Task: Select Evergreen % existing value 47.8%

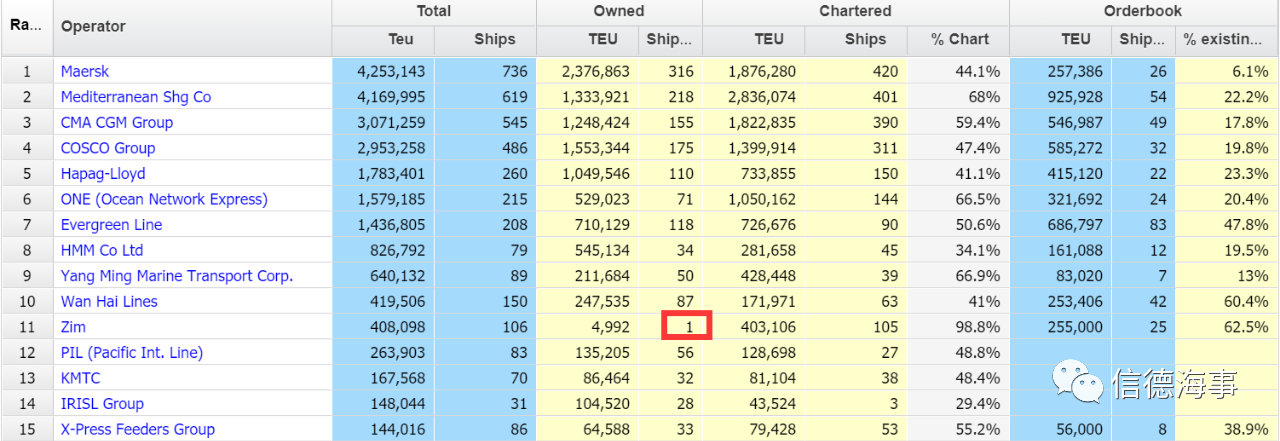Action: coord(1246,225)
